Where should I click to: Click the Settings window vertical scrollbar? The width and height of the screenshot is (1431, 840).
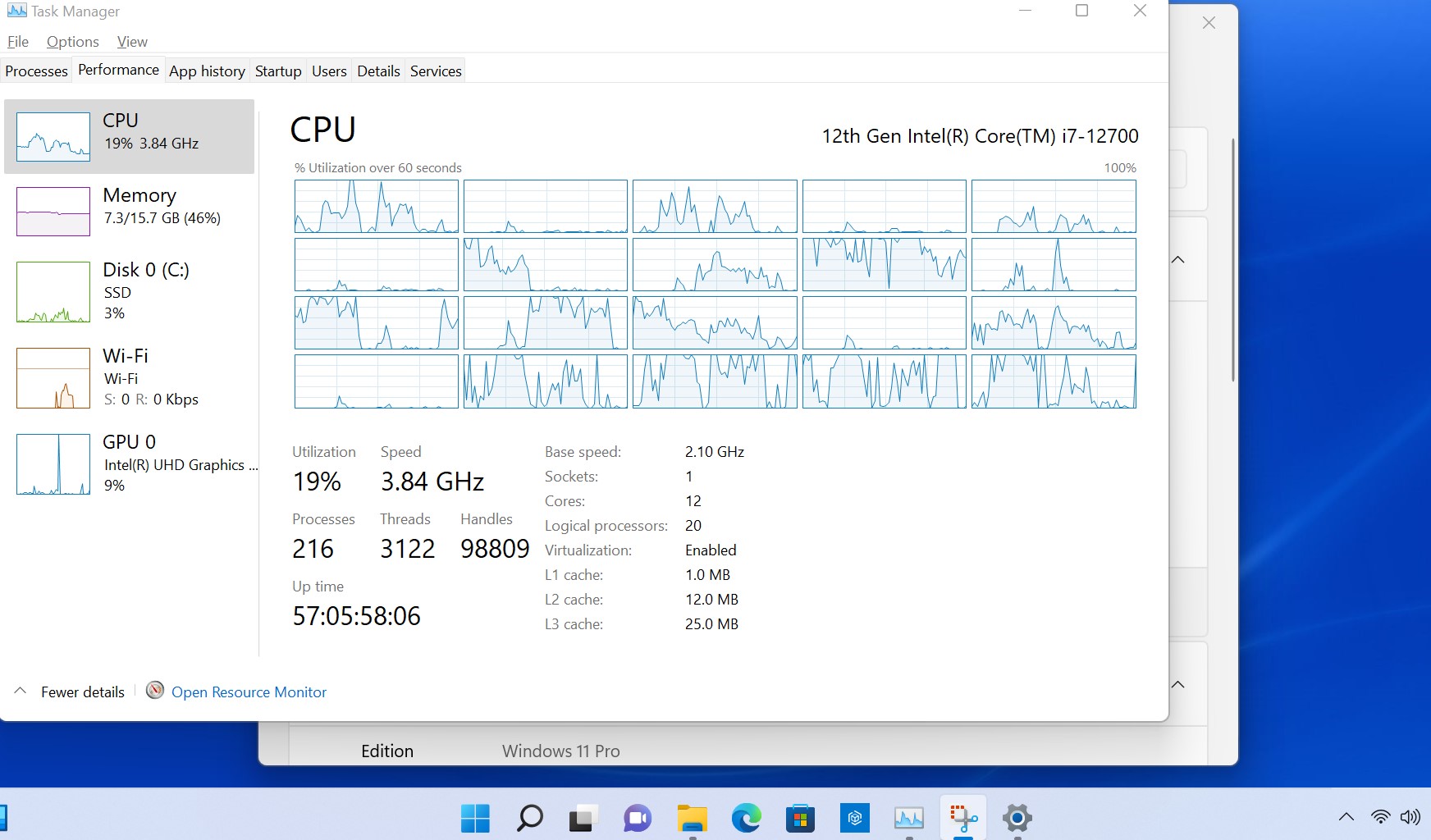click(1232, 259)
